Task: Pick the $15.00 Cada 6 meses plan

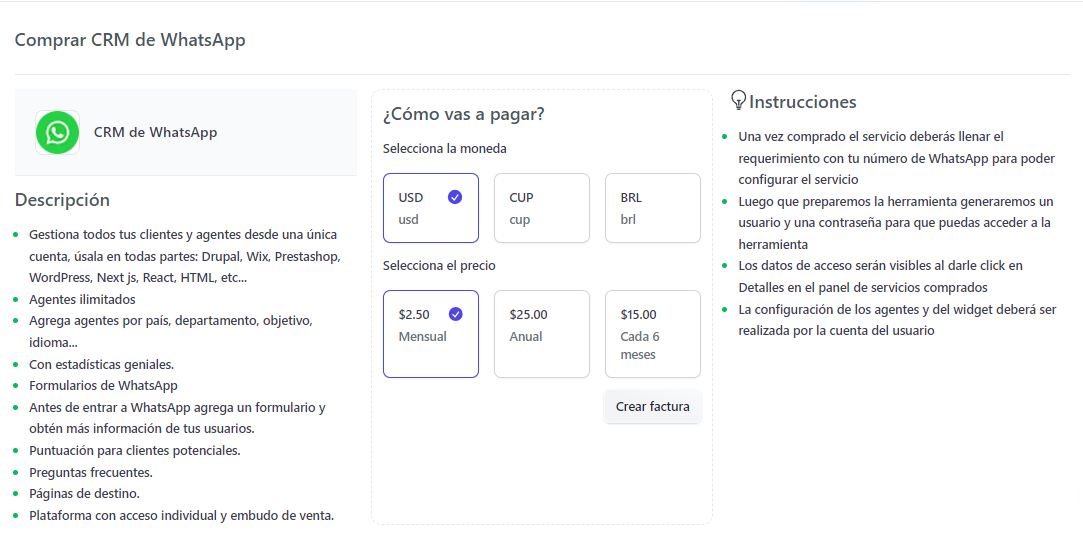Action: (x=652, y=334)
